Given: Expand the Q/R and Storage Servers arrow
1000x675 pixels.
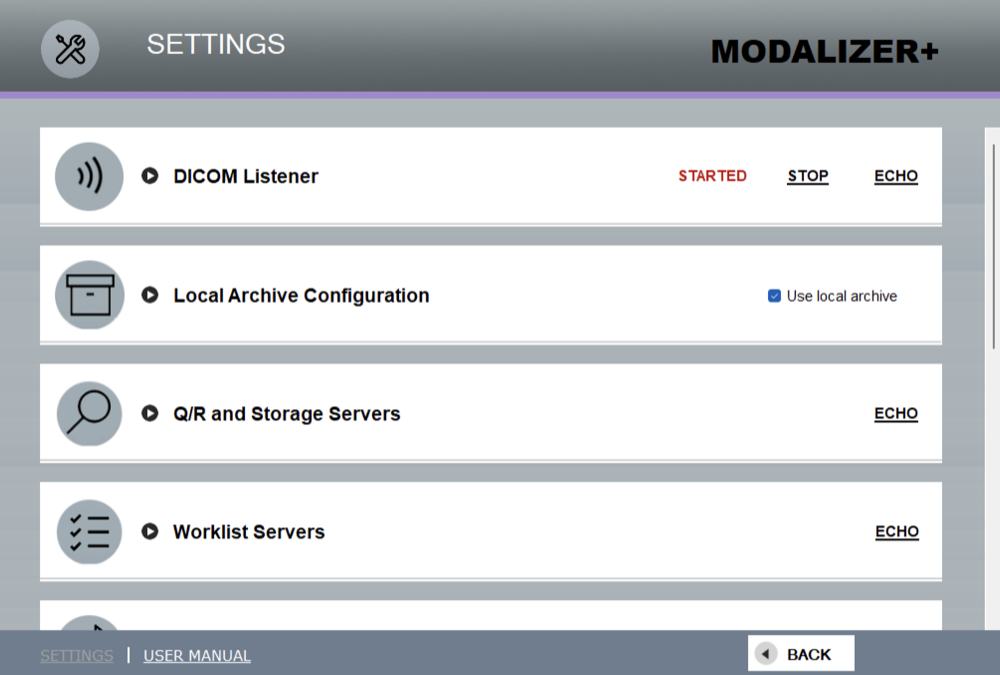Looking at the screenshot, I should click(150, 413).
